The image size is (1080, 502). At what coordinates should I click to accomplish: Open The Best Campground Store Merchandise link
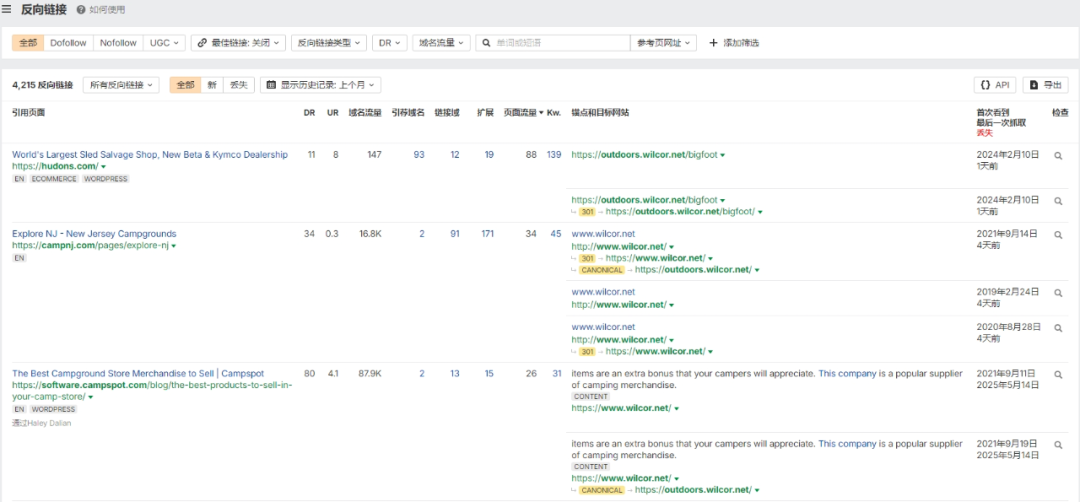click(138, 374)
